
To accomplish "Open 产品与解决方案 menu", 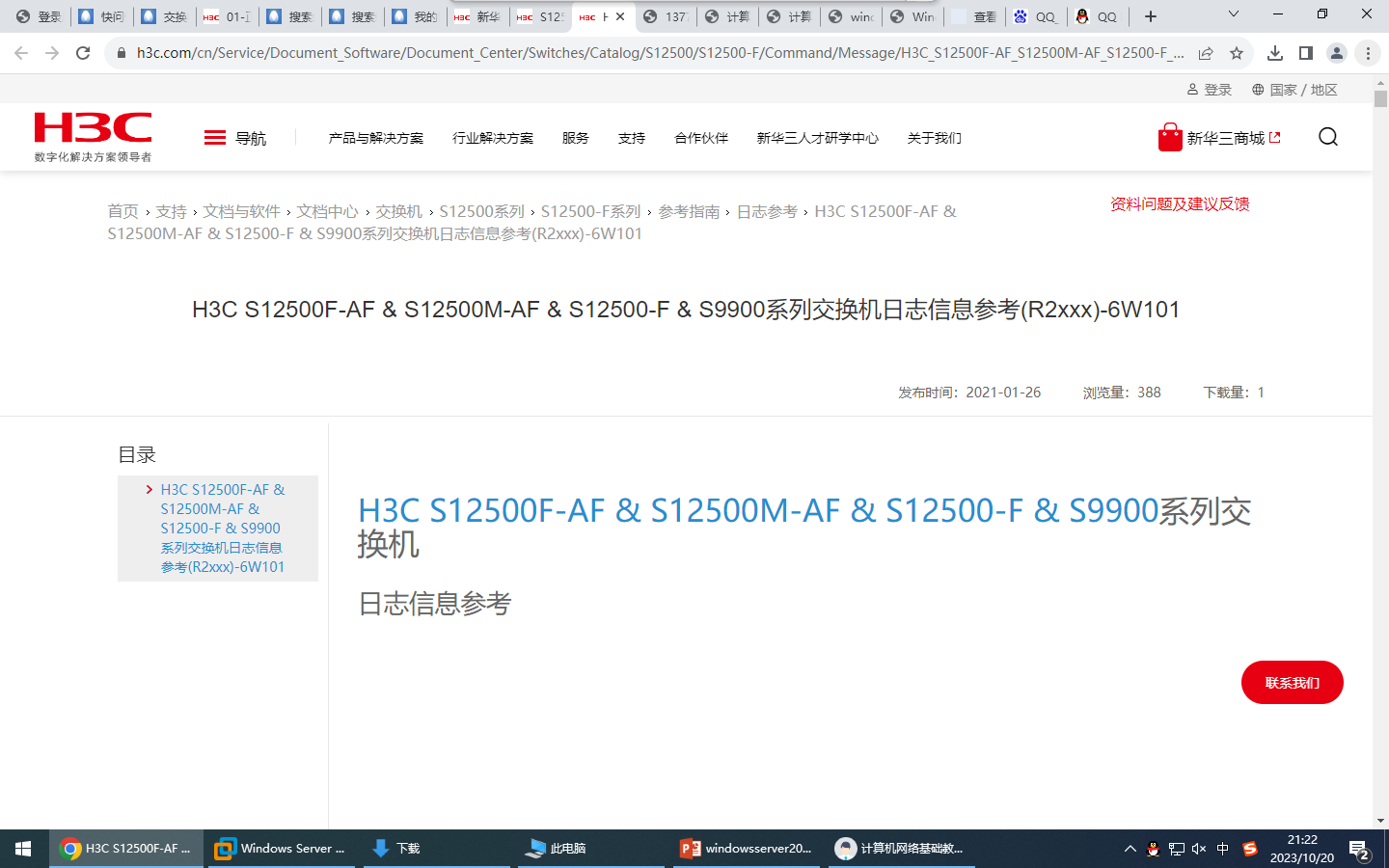I will 376,138.
